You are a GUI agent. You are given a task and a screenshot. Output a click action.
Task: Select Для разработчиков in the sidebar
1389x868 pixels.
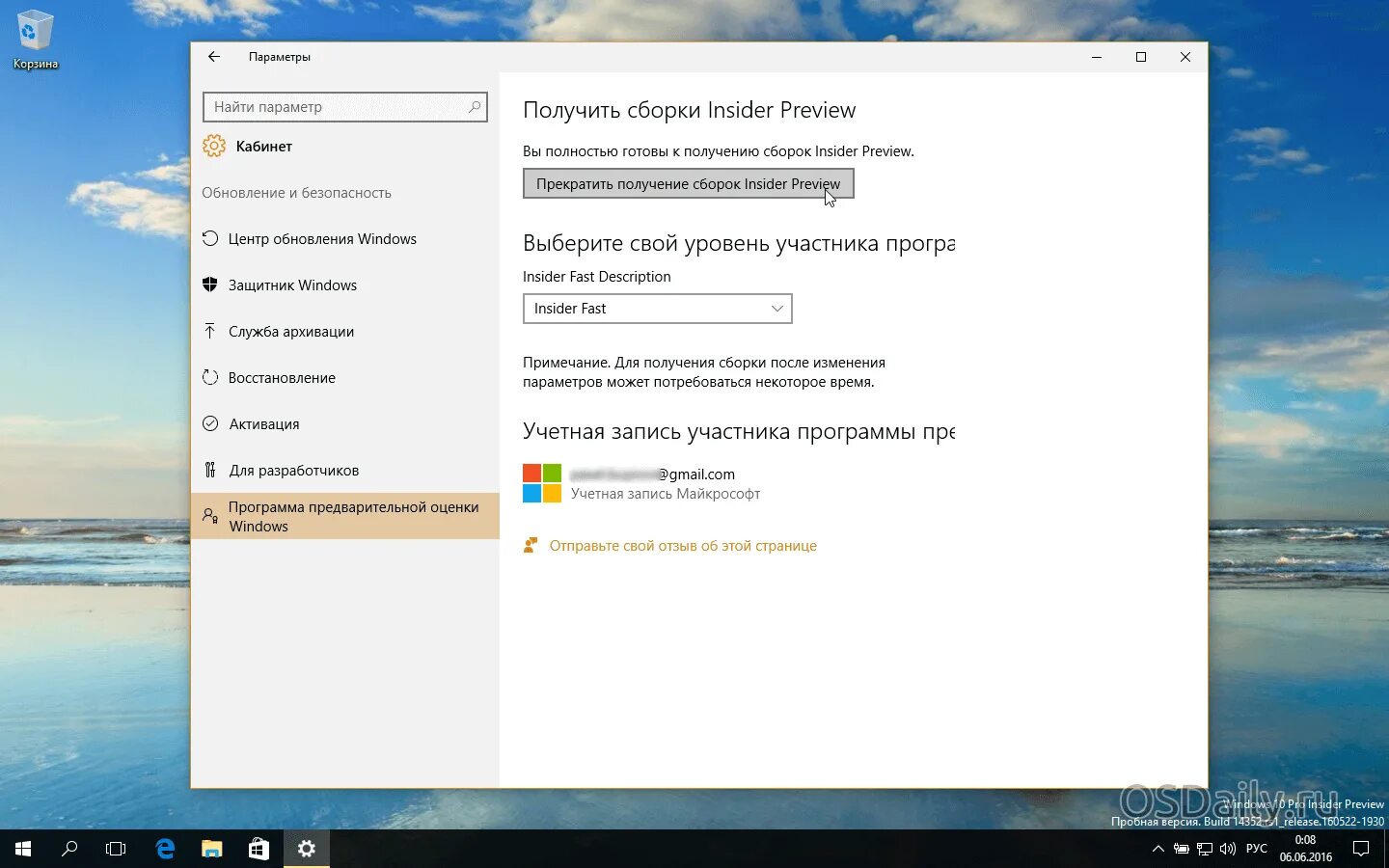click(345, 471)
